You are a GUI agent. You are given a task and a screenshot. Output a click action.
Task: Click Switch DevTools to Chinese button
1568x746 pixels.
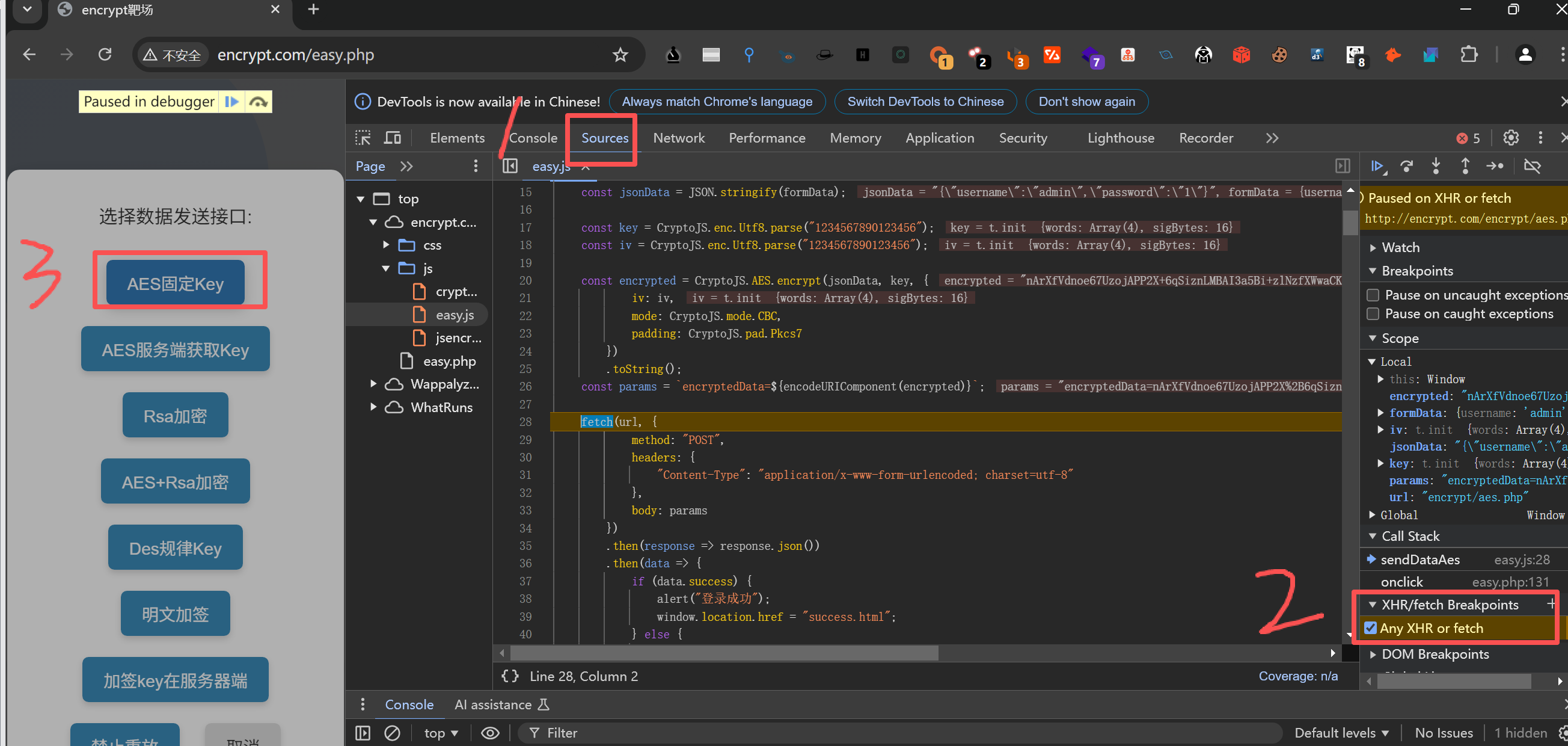925,102
